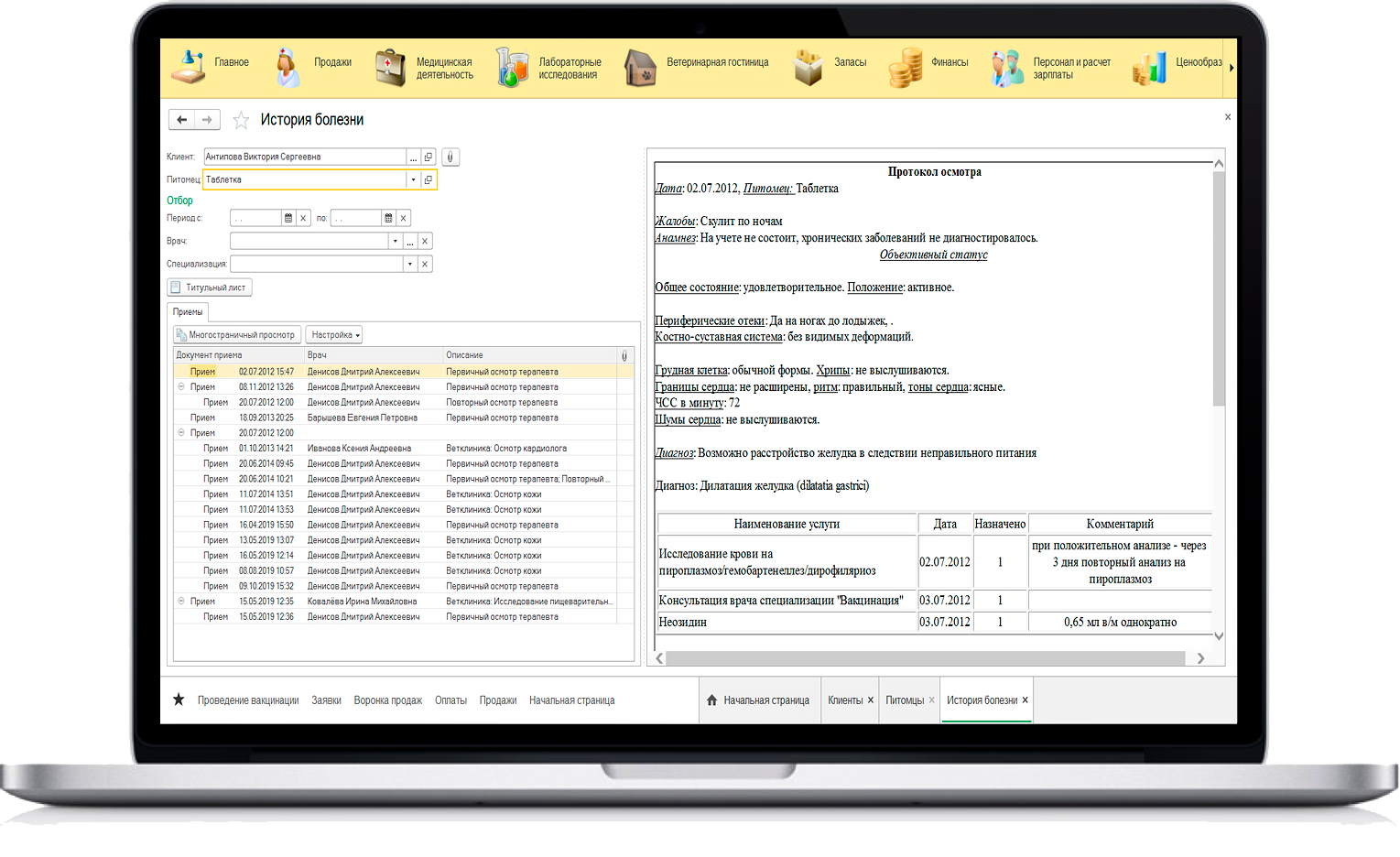Collapse the Прием 15.05.2019 12:35 group
Image resolution: width=1400 pixels, height=857 pixels.
point(181,602)
